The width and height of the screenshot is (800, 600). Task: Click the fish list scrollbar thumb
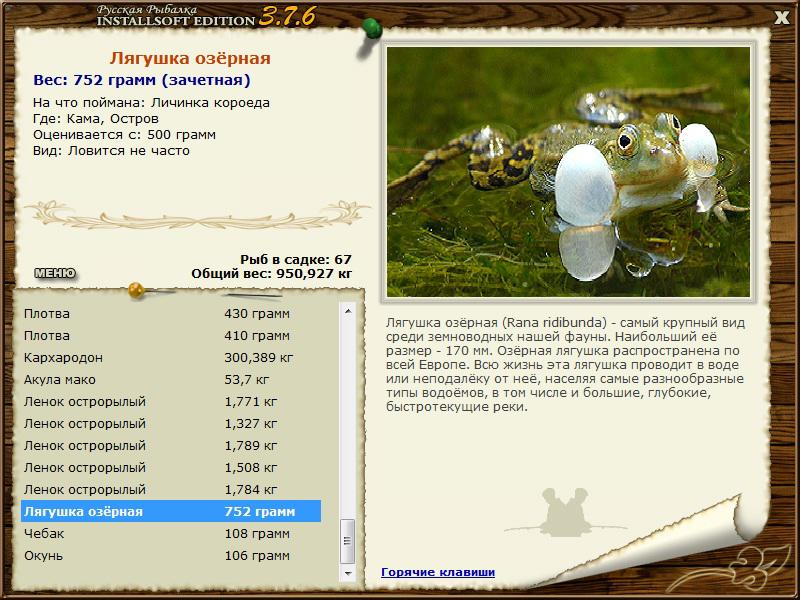348,540
